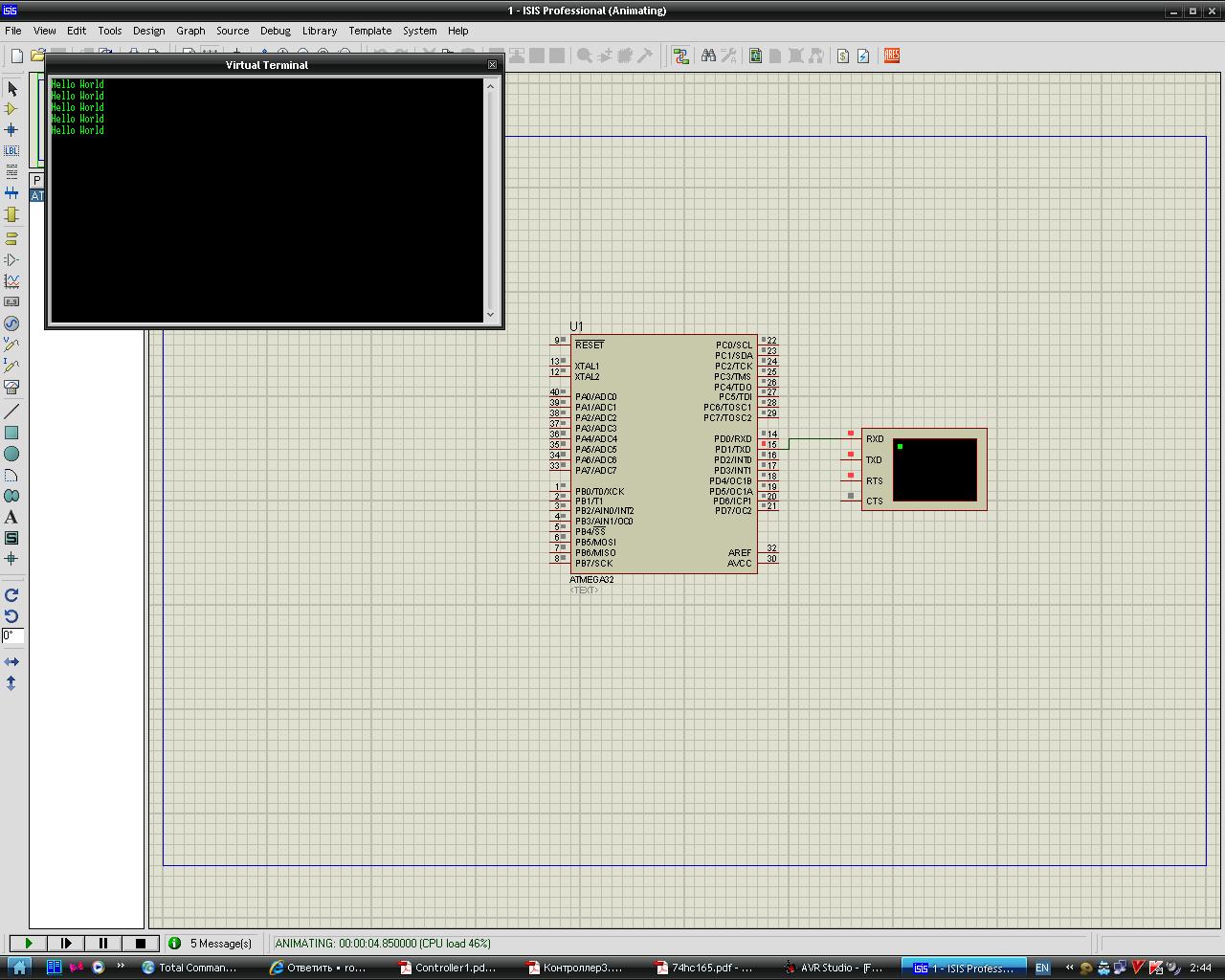1225x980 pixels.
Task: Toggle the wire autorouter button
Action: (x=680, y=56)
